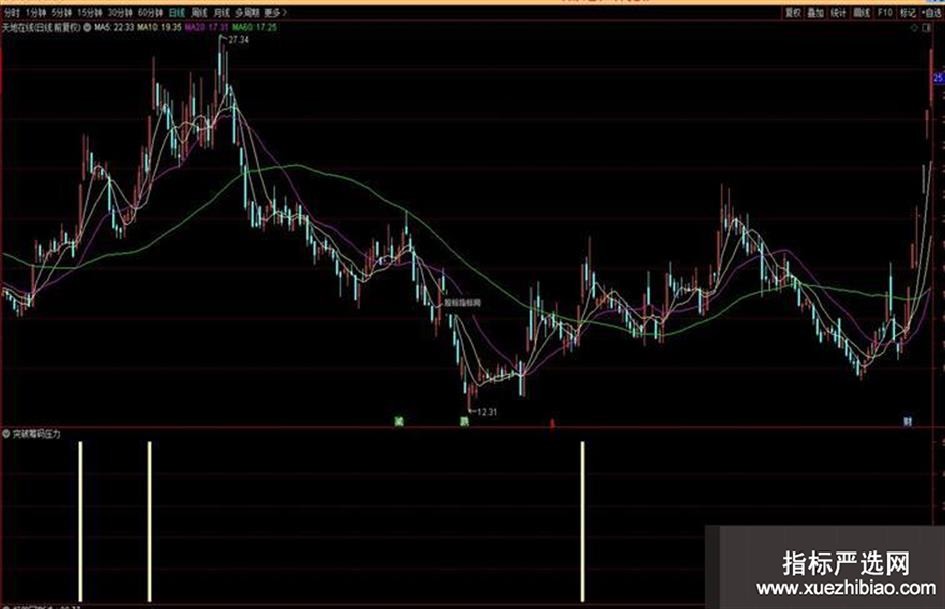Image resolution: width=945 pixels, height=609 pixels.
Task: Click the 叠加 overlay button
Action: click(x=815, y=13)
